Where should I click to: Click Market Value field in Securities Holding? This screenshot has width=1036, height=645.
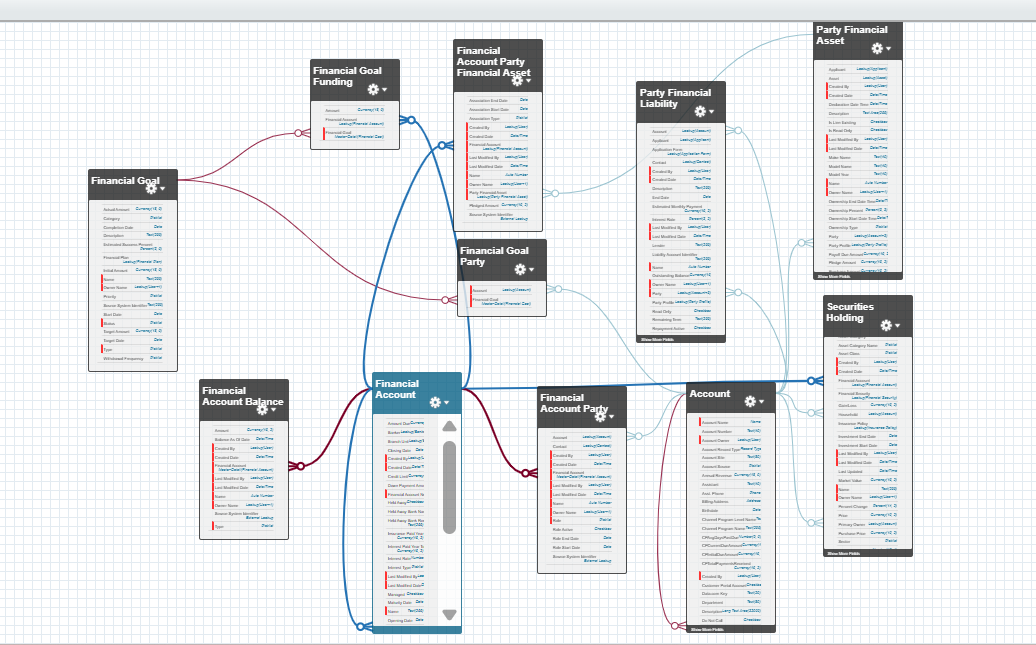tap(868, 480)
